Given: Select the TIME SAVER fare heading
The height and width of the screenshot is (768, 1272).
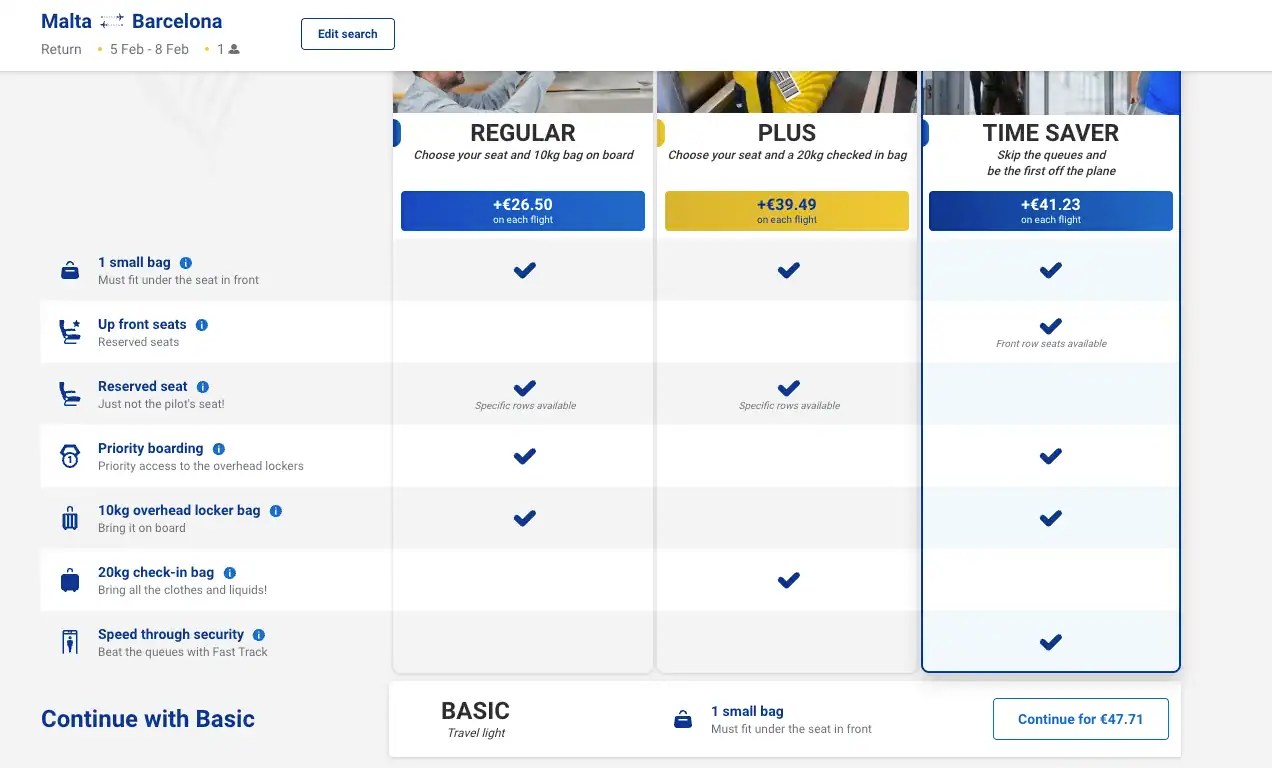Looking at the screenshot, I should tap(1051, 133).
